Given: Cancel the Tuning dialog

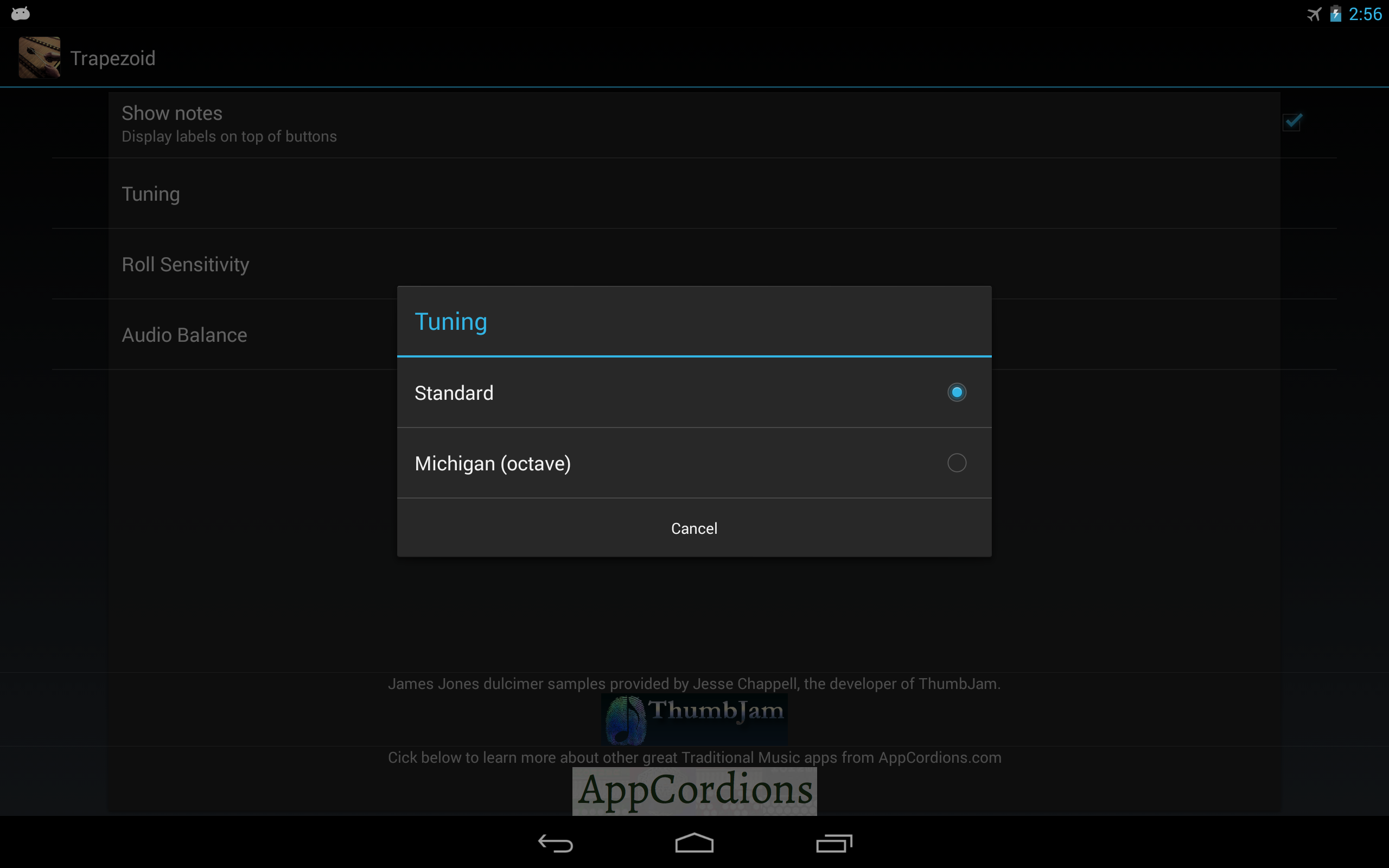Looking at the screenshot, I should pyautogui.click(x=694, y=528).
